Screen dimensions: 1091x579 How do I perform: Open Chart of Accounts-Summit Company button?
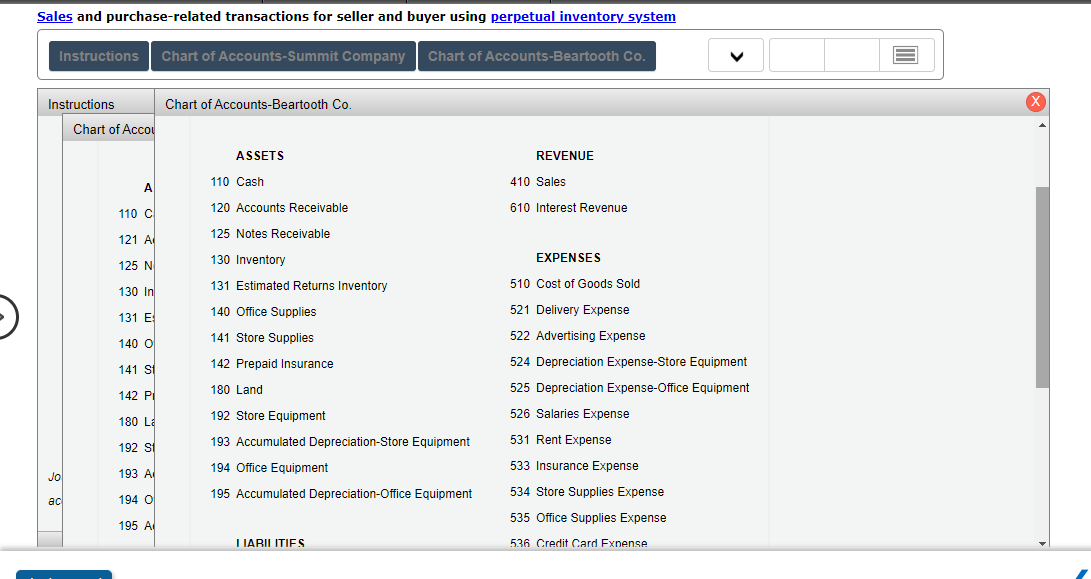[283, 56]
